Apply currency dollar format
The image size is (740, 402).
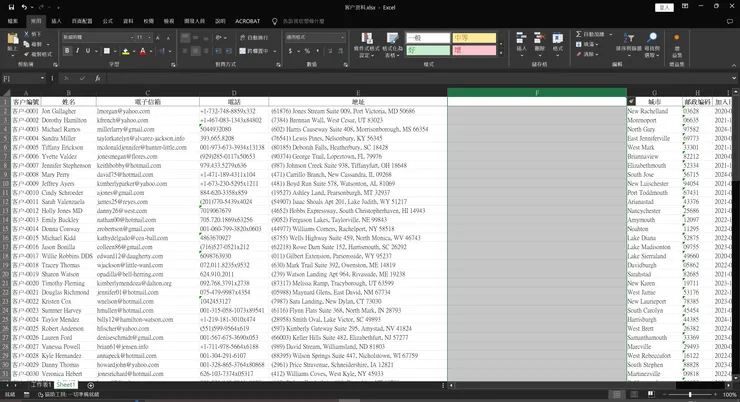pyautogui.click(x=290, y=51)
